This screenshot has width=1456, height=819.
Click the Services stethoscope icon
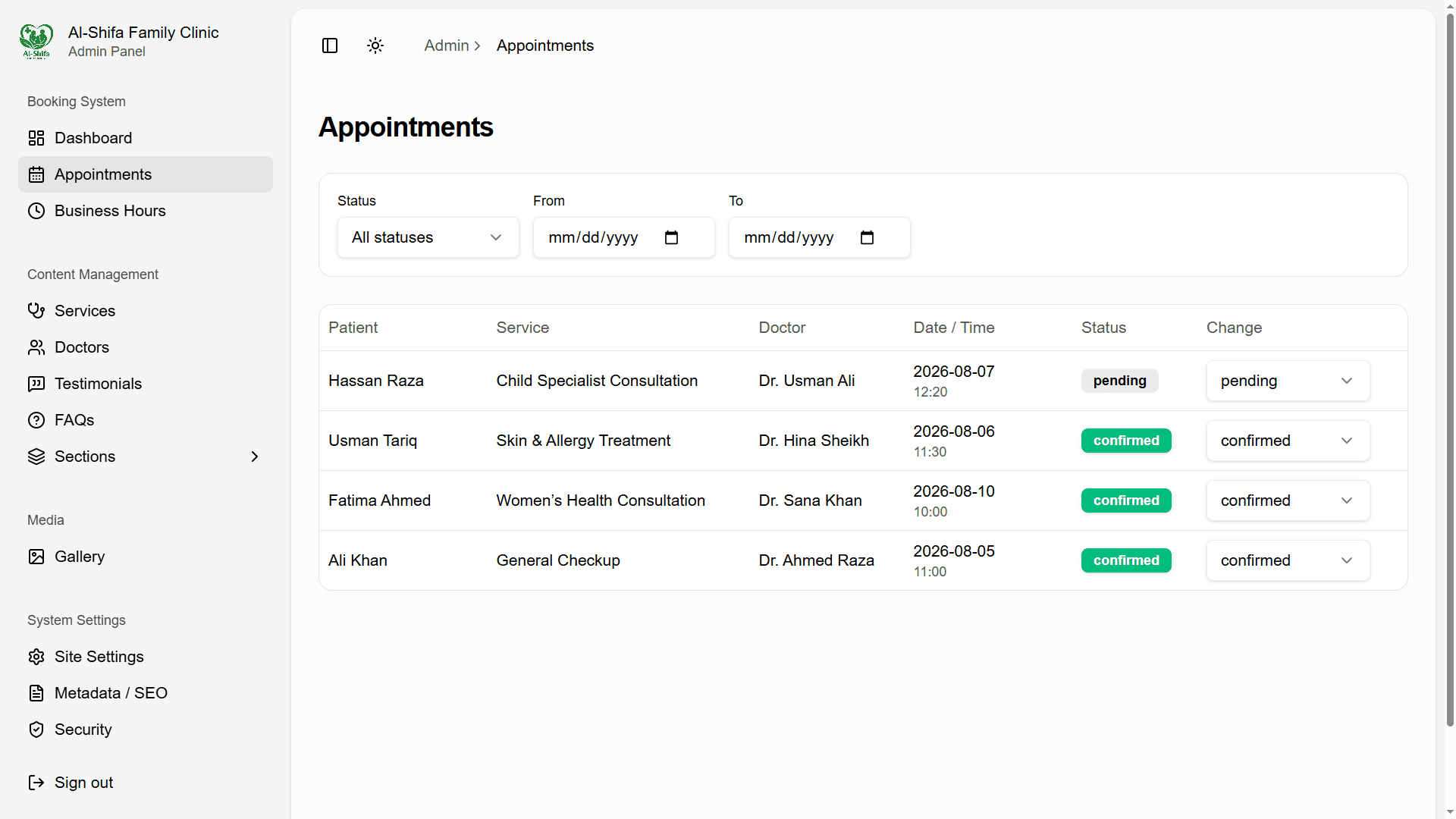(x=36, y=311)
